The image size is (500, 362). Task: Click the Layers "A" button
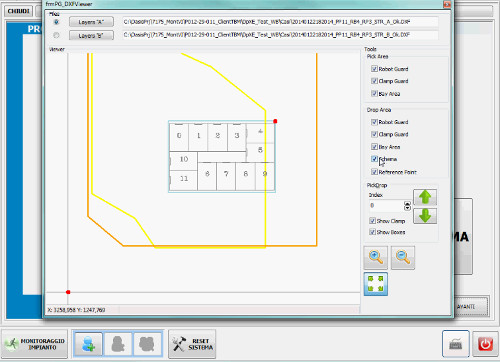(91, 22)
